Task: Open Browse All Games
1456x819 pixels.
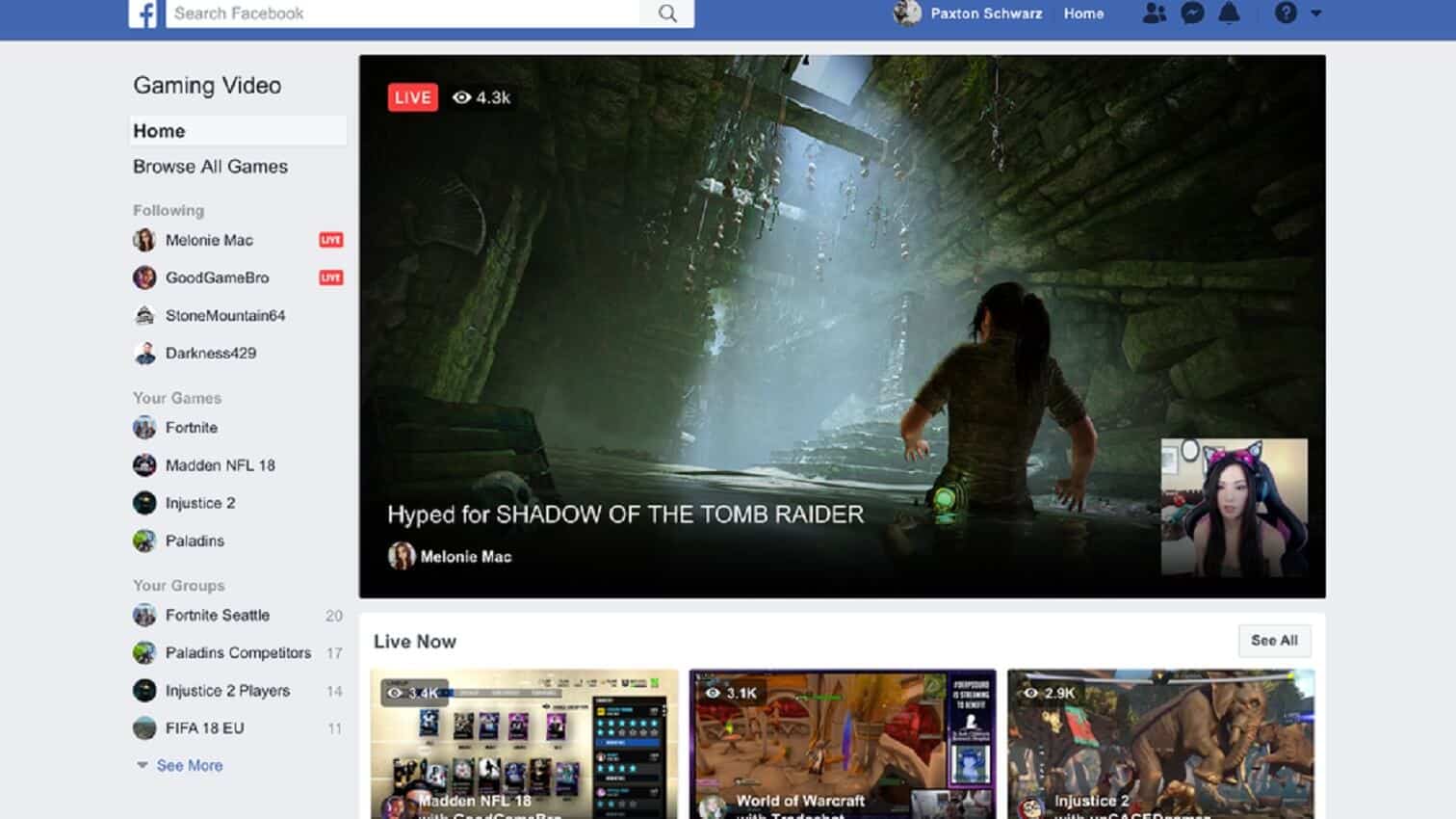Action: point(210,167)
